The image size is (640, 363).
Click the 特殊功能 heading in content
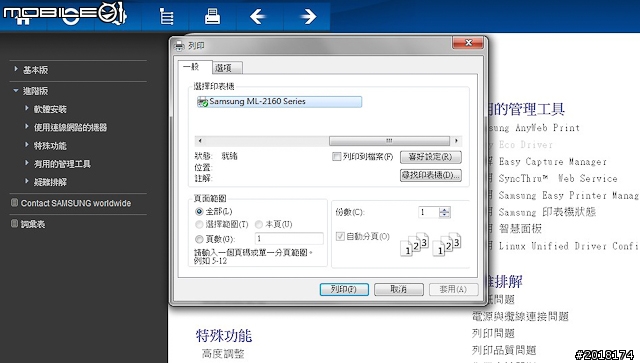click(x=224, y=336)
